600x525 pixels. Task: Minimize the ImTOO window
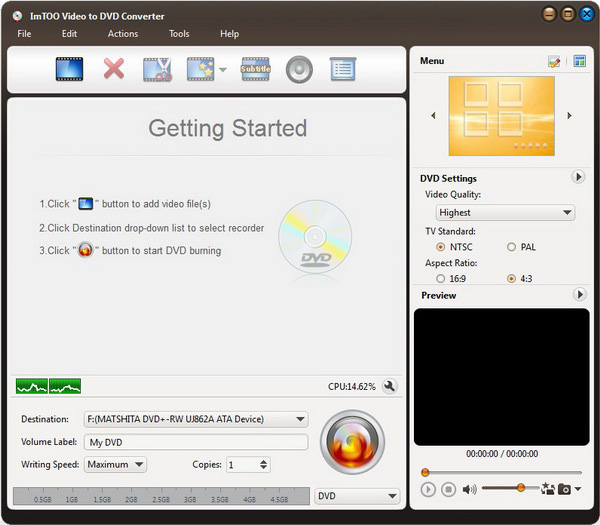point(549,15)
